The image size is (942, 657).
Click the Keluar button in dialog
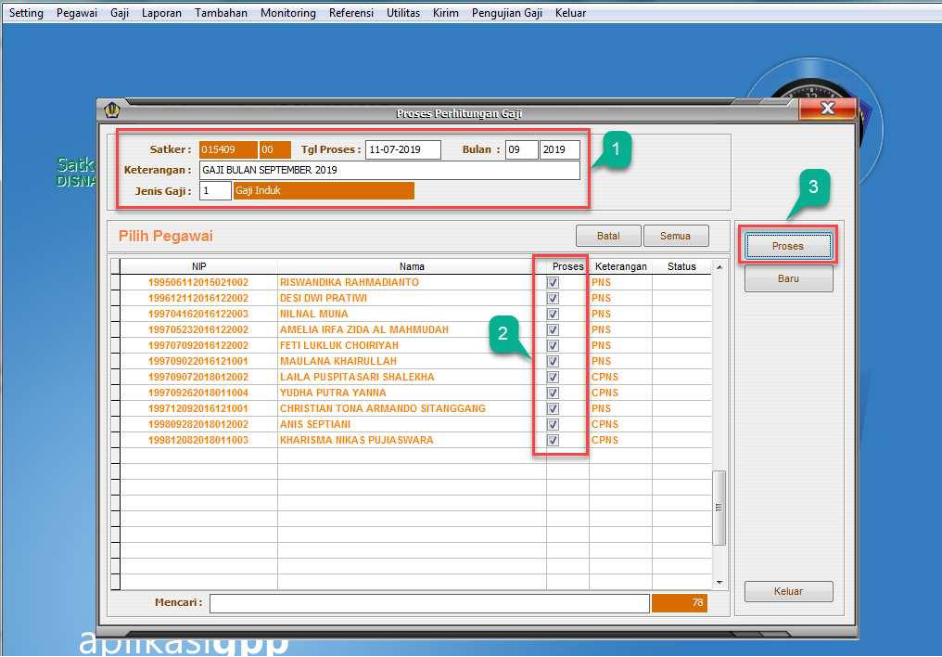(788, 591)
